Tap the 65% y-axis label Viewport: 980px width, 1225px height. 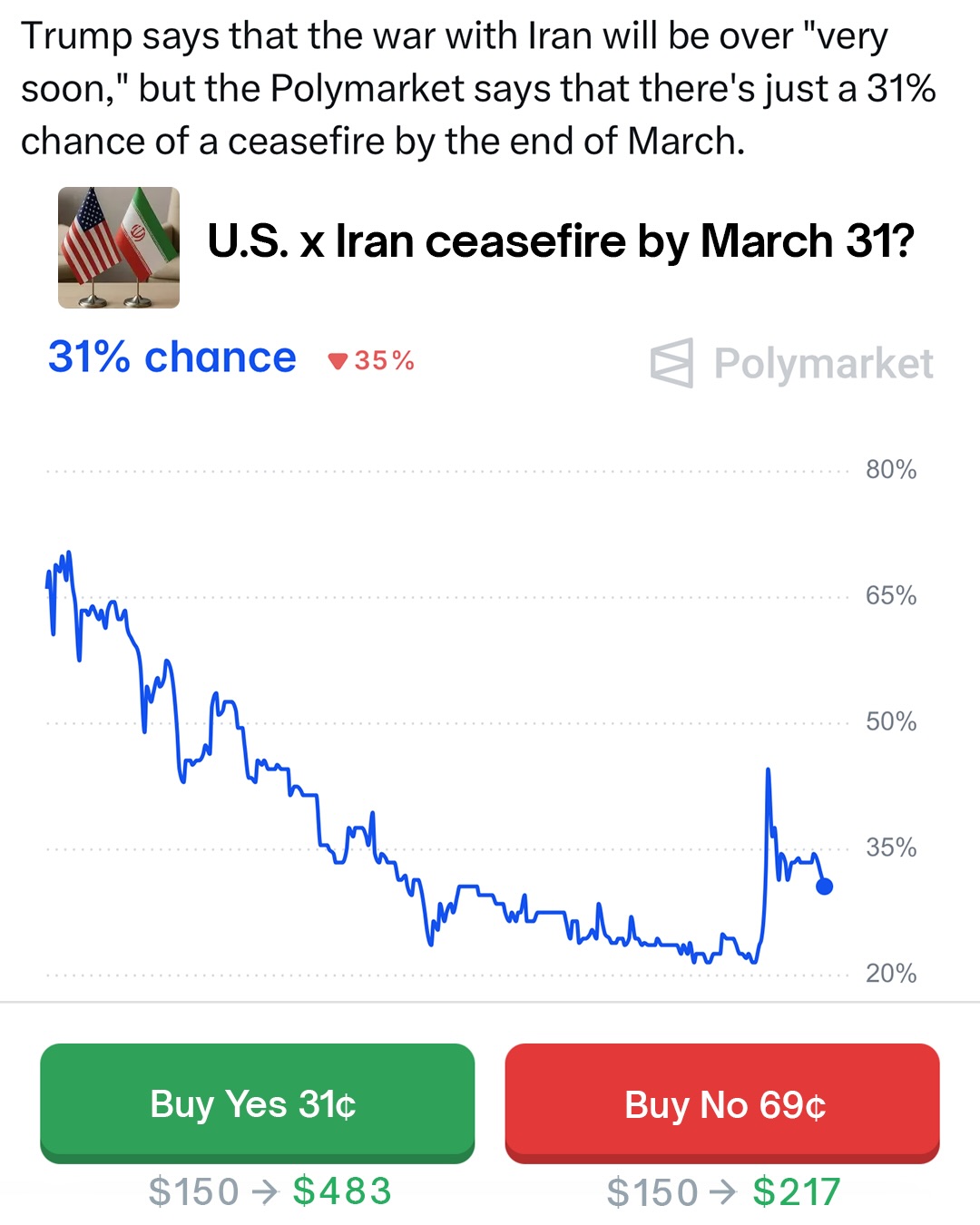point(890,596)
